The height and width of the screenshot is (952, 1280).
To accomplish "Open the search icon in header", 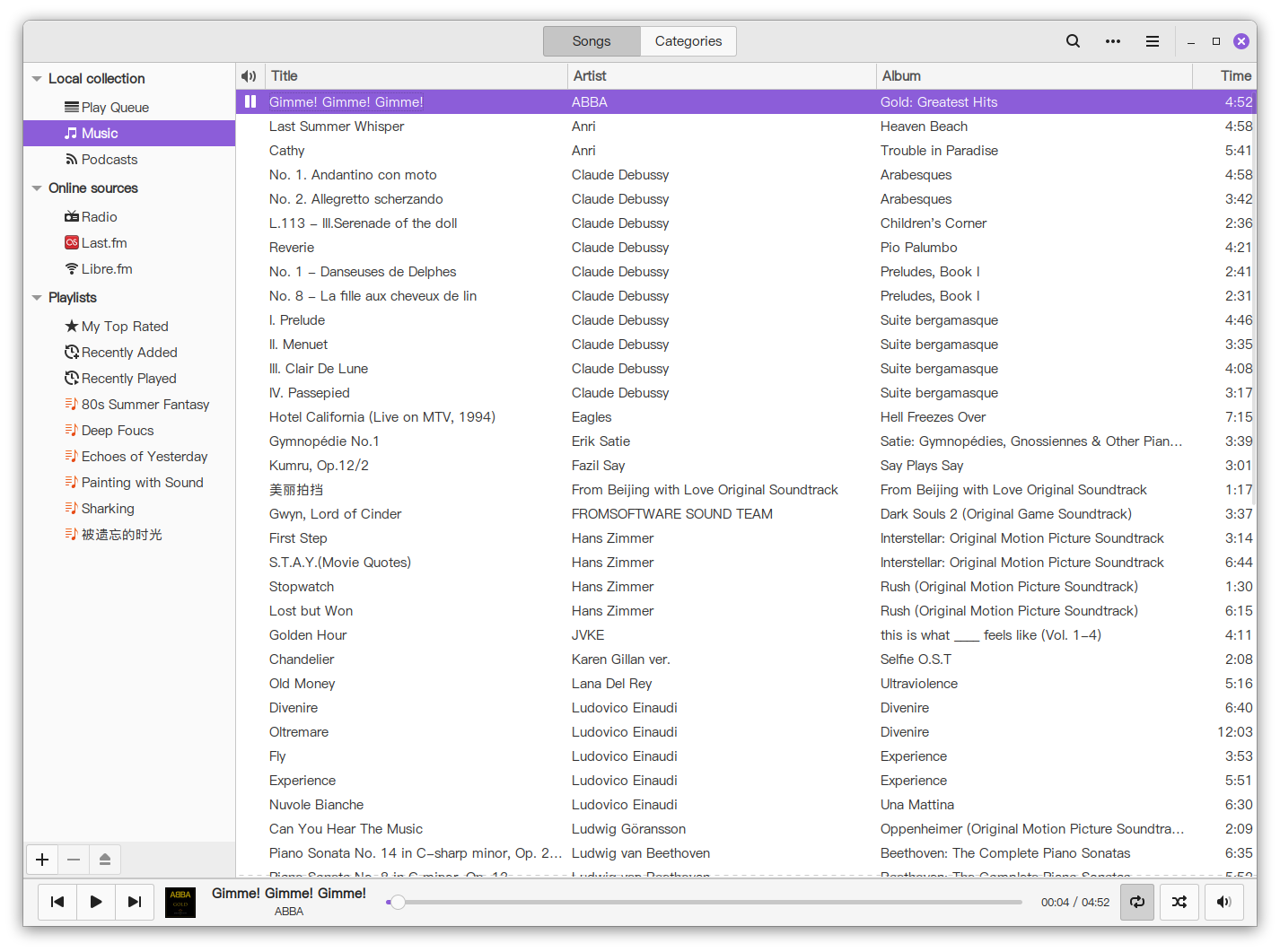I will pos(1073,41).
